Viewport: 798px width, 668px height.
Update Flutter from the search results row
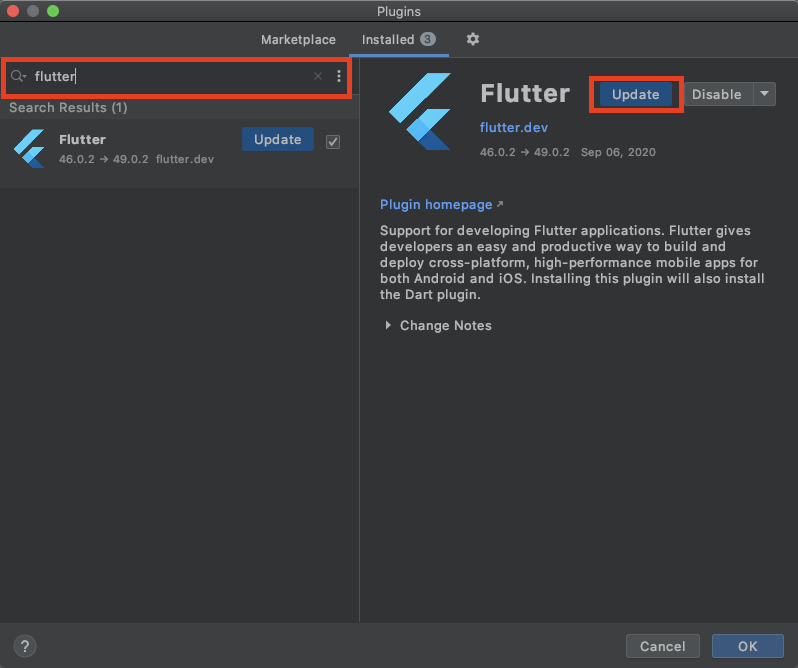pos(278,139)
